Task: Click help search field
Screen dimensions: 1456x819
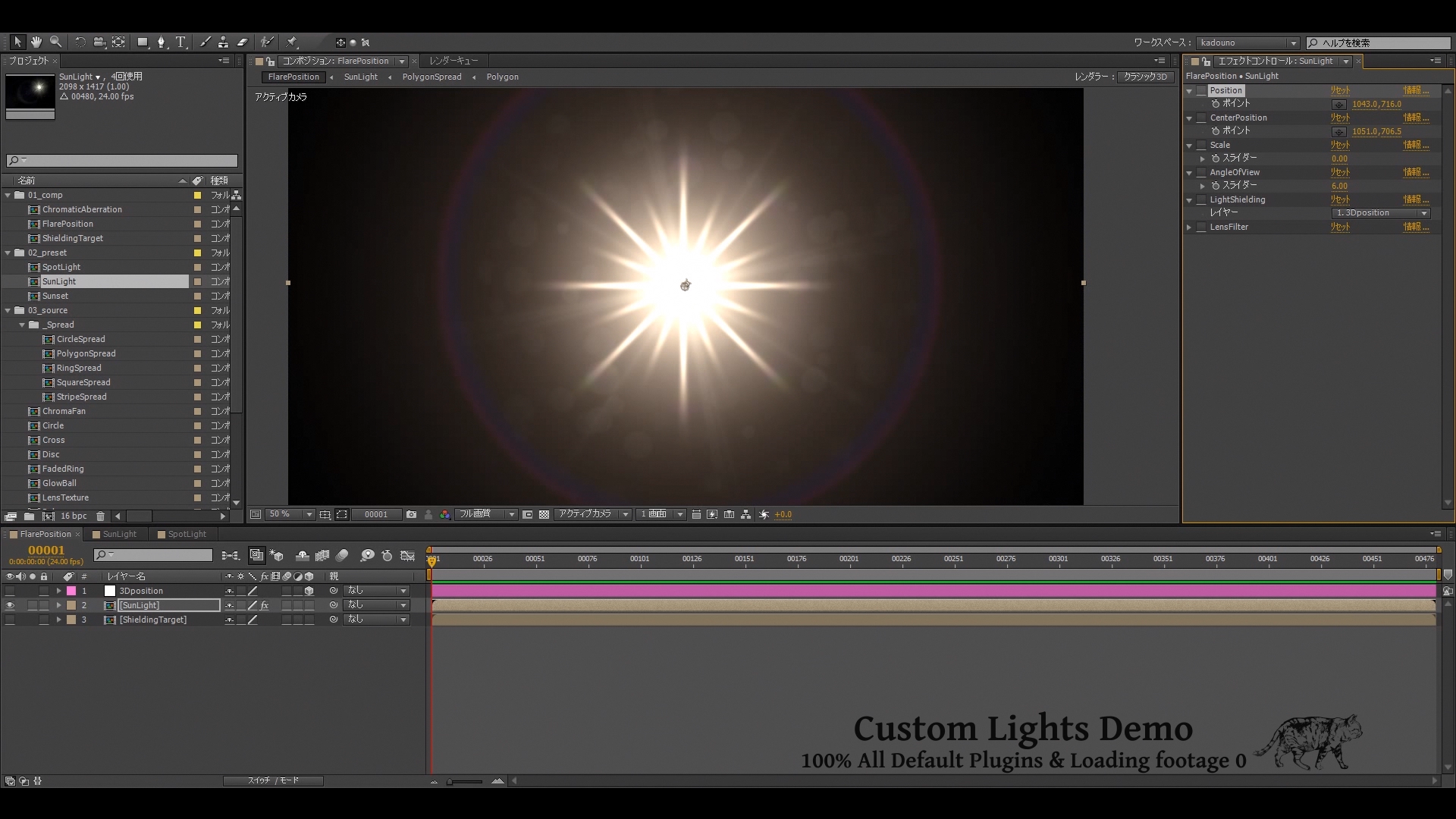Action: coord(1378,42)
